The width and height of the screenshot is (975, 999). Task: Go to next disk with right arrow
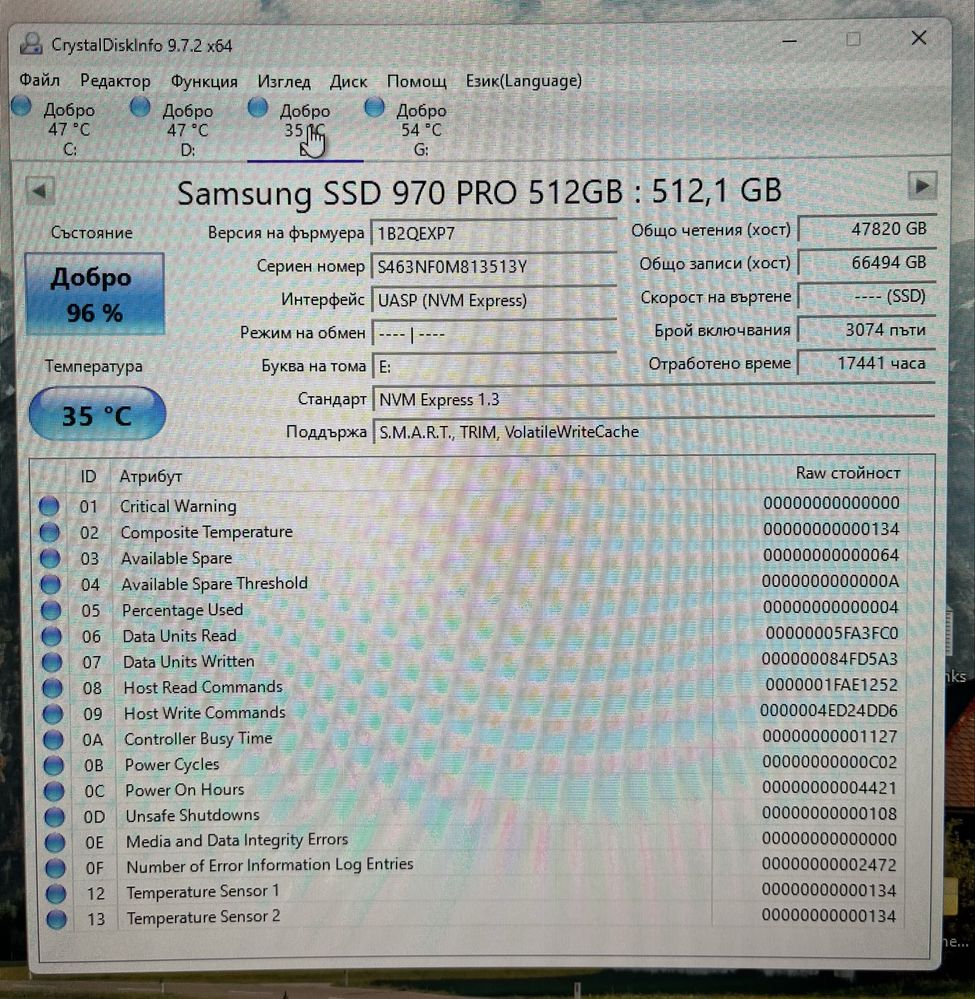[x=922, y=187]
